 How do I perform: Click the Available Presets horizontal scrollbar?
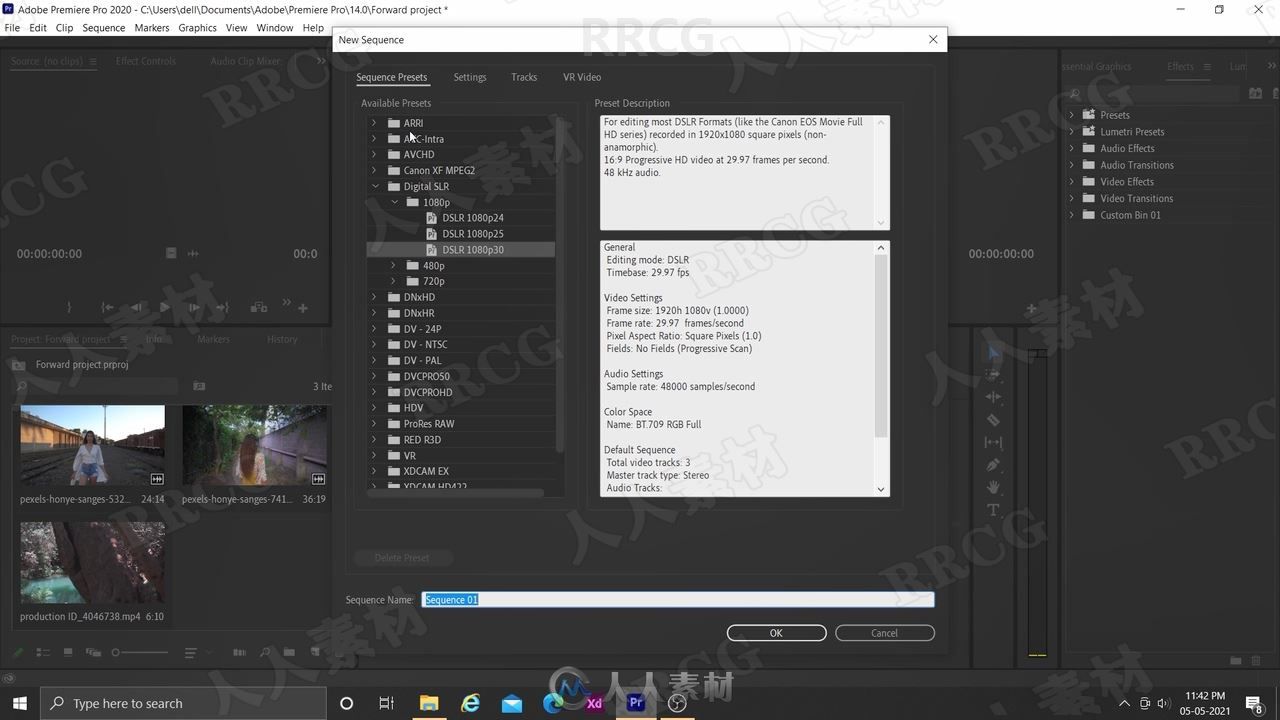pyautogui.click(x=457, y=492)
